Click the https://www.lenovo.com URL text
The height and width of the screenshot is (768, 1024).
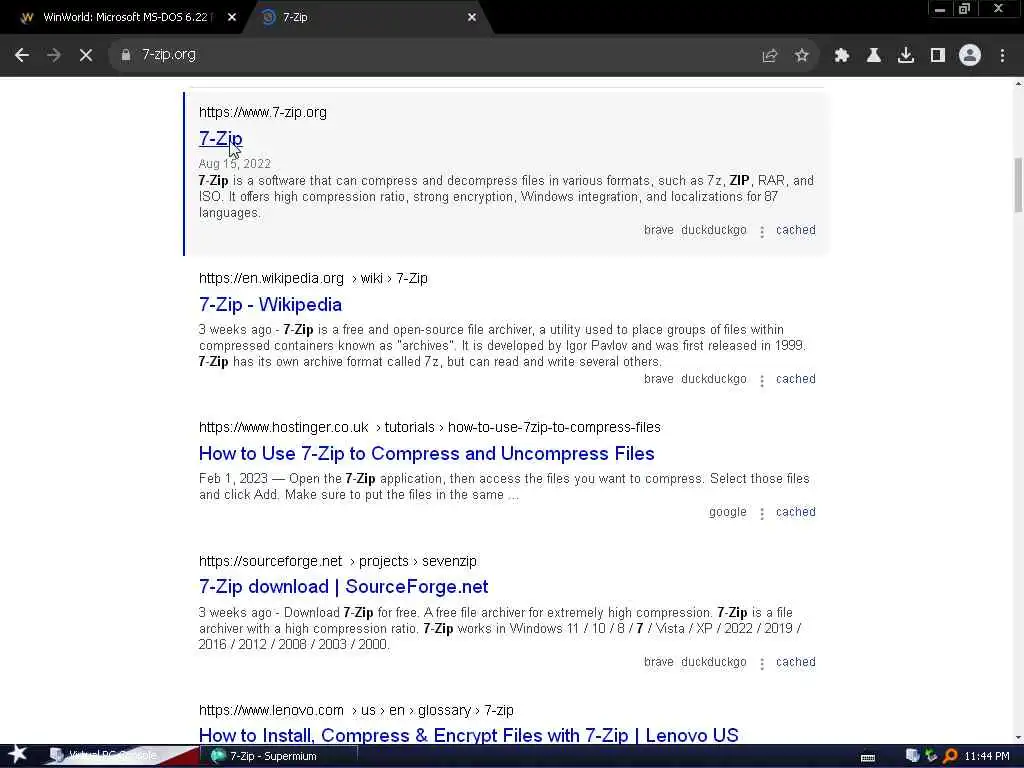point(271,710)
